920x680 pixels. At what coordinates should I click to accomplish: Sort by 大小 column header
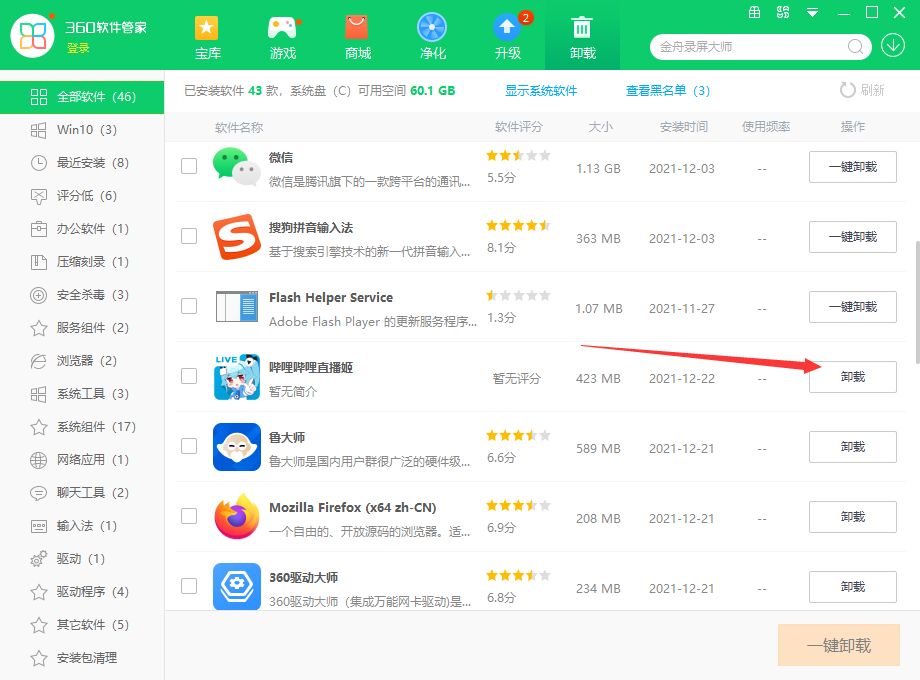600,127
